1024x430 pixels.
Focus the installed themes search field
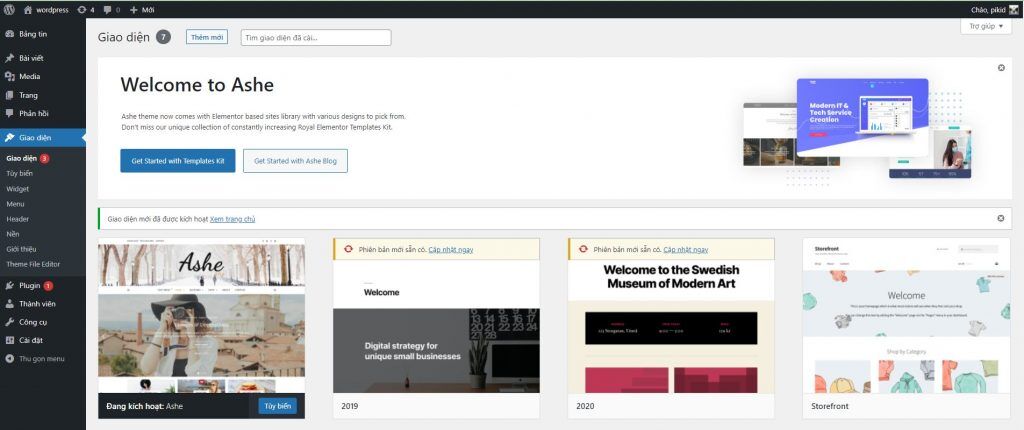pyautogui.click(x=316, y=37)
